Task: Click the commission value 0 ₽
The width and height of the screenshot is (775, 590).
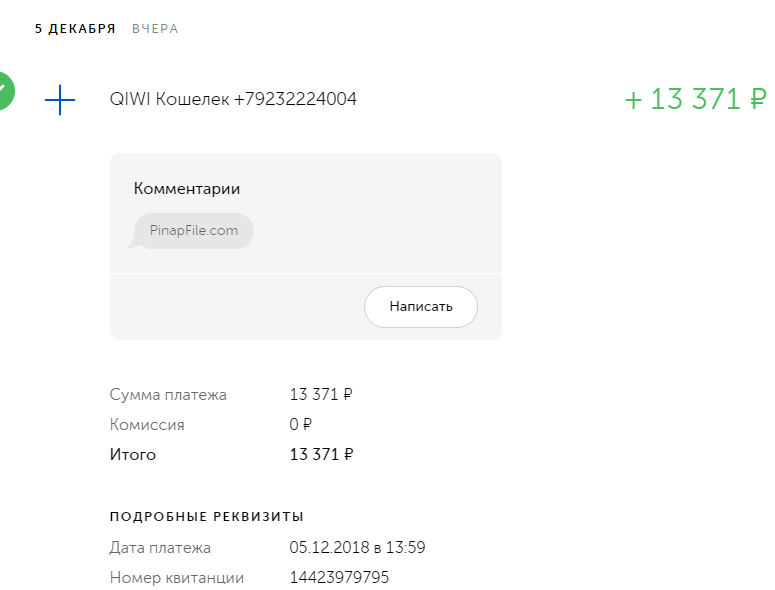Action: point(301,425)
